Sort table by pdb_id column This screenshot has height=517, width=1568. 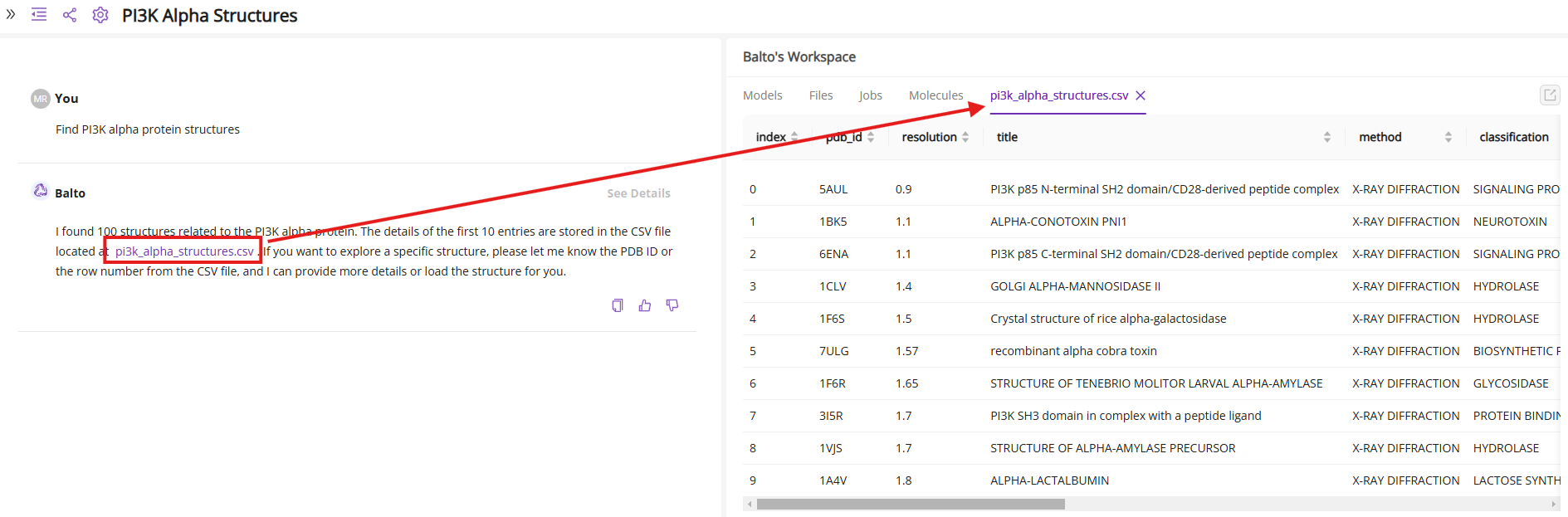tap(871, 137)
